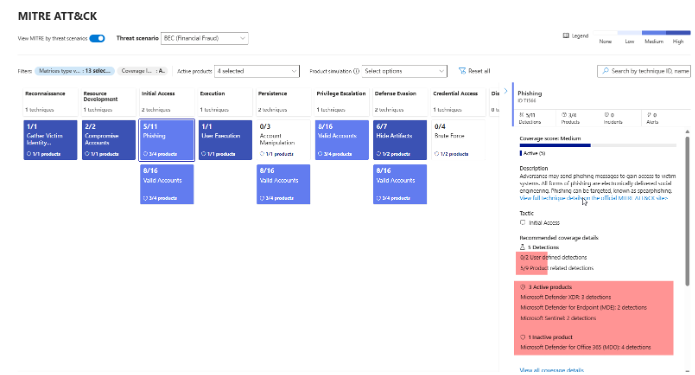Click the Legend book icon
The image size is (695, 375).
pyautogui.click(x=566, y=35)
